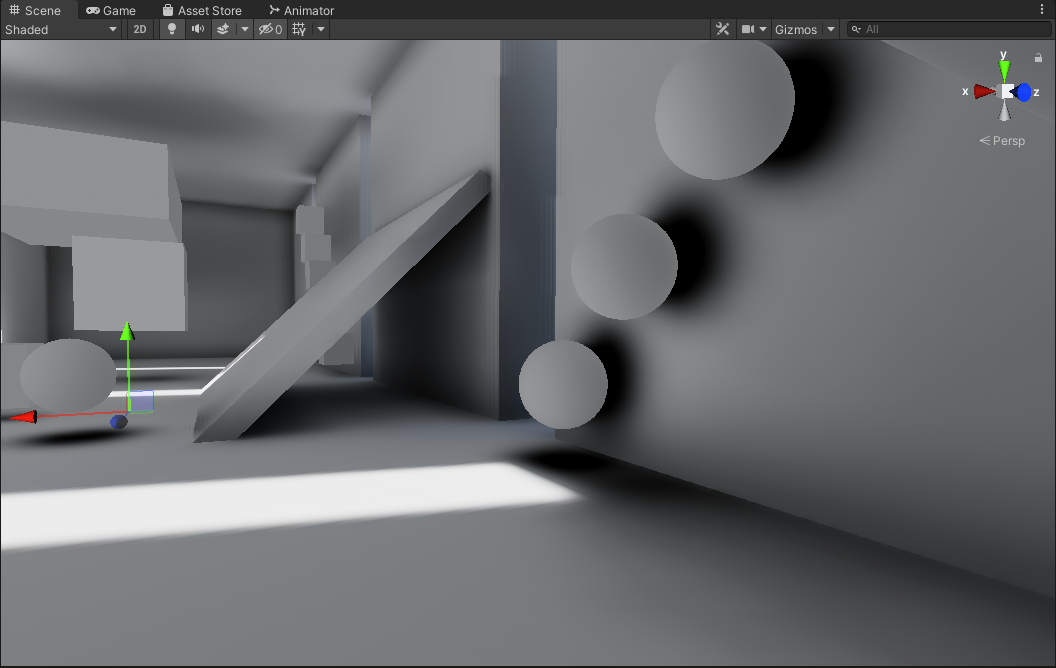
Task: Open the effects dropdown arrow
Action: 244,29
